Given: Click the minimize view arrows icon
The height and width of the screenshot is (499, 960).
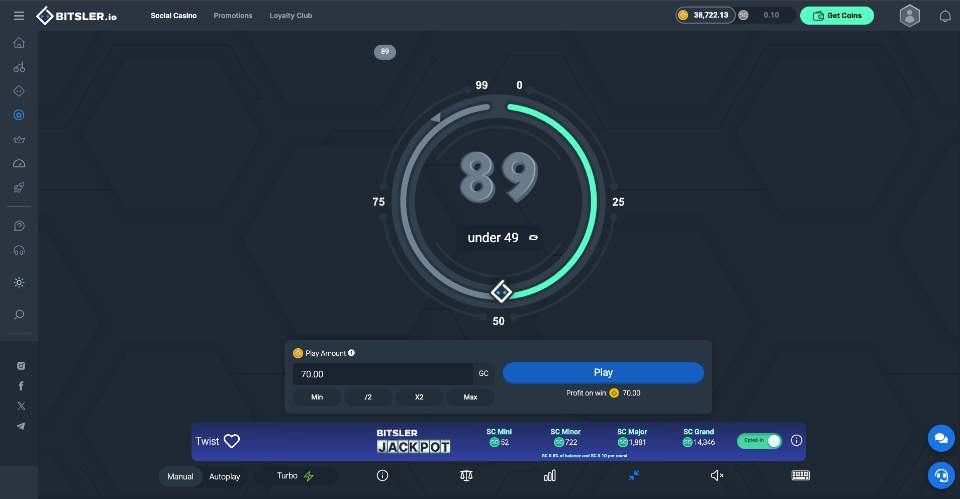Looking at the screenshot, I should 634,475.
